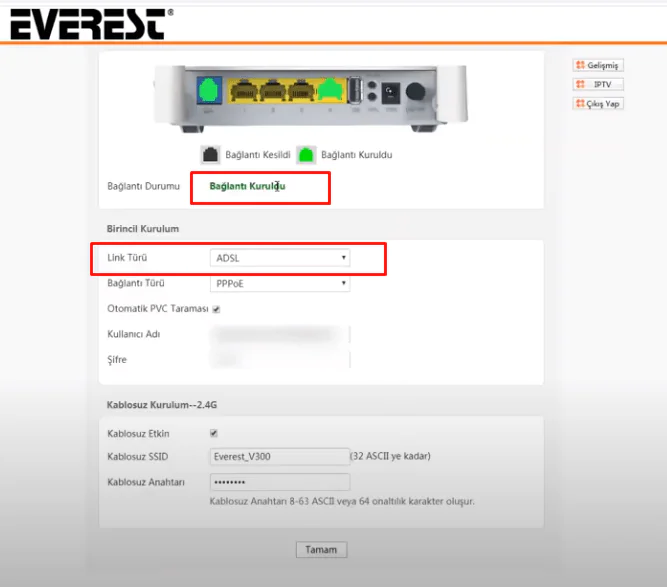Click the Kablosuz Kurulum--2.4G heading
Image resolution: width=667 pixels, height=587 pixels.
pos(162,405)
